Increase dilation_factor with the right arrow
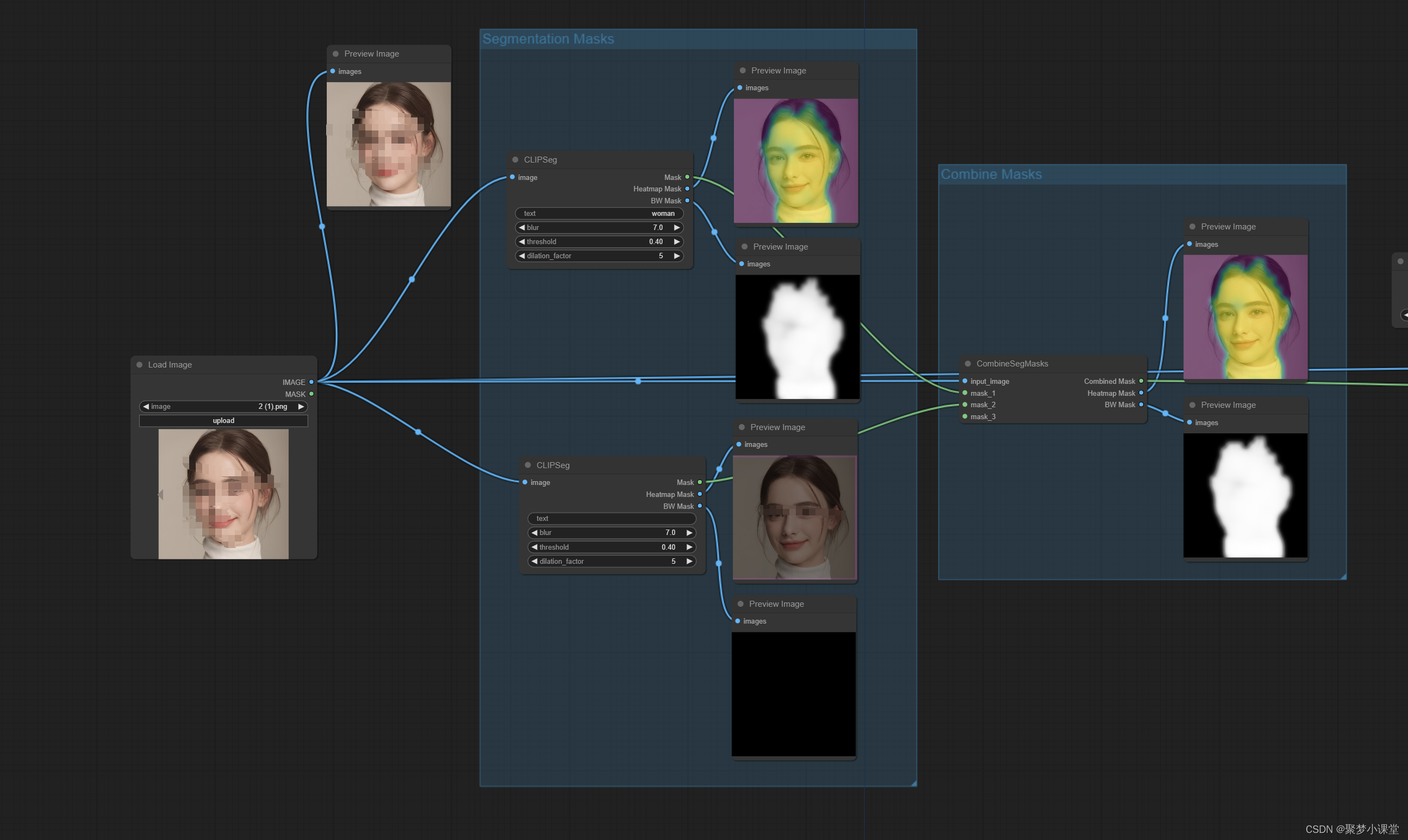This screenshot has width=1408, height=840. [x=677, y=256]
